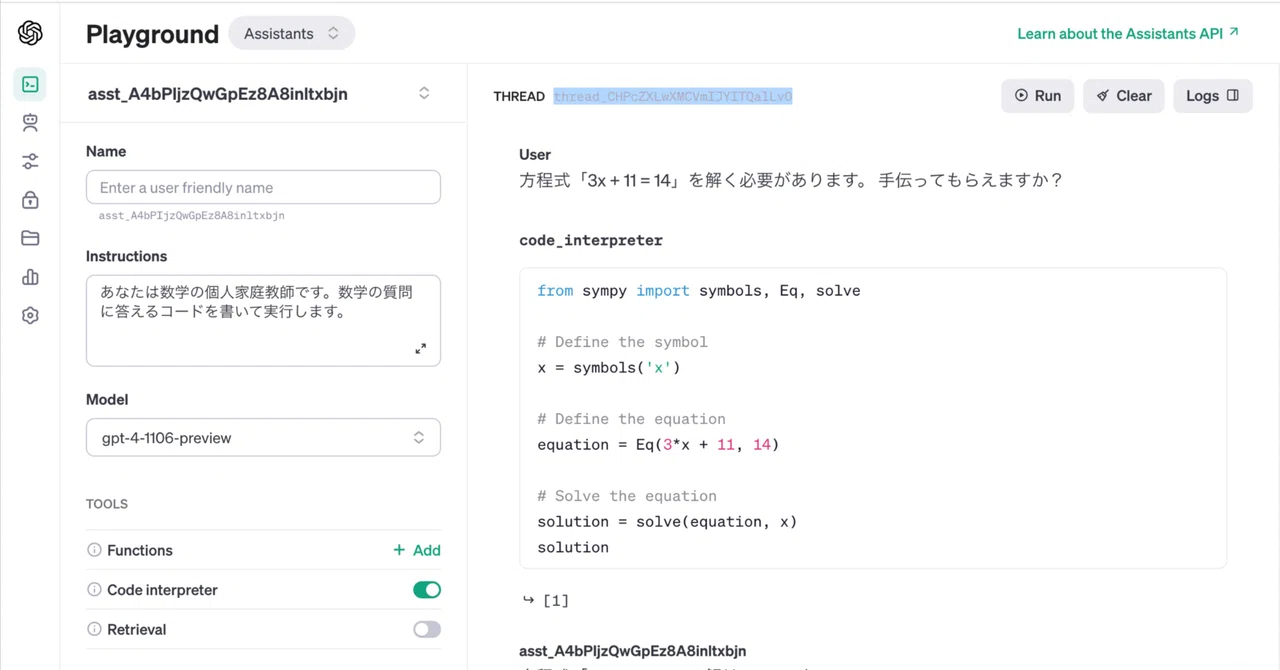The width and height of the screenshot is (1280, 670).
Task: Open the Usage bar chart icon
Action: 30,277
